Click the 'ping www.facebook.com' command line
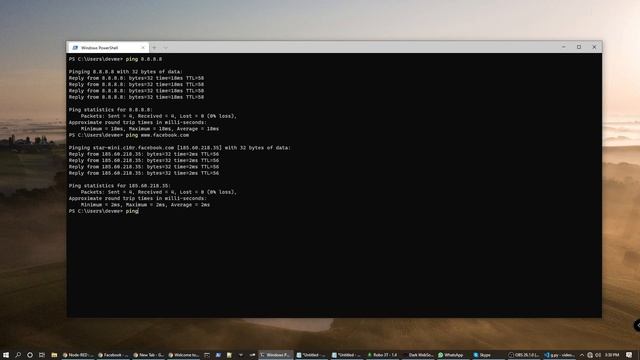The height and width of the screenshot is (360, 640). point(129,135)
